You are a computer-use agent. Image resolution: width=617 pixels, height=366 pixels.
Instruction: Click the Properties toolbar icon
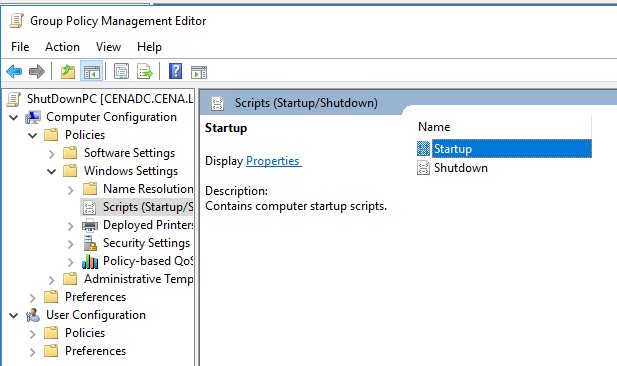point(121,72)
